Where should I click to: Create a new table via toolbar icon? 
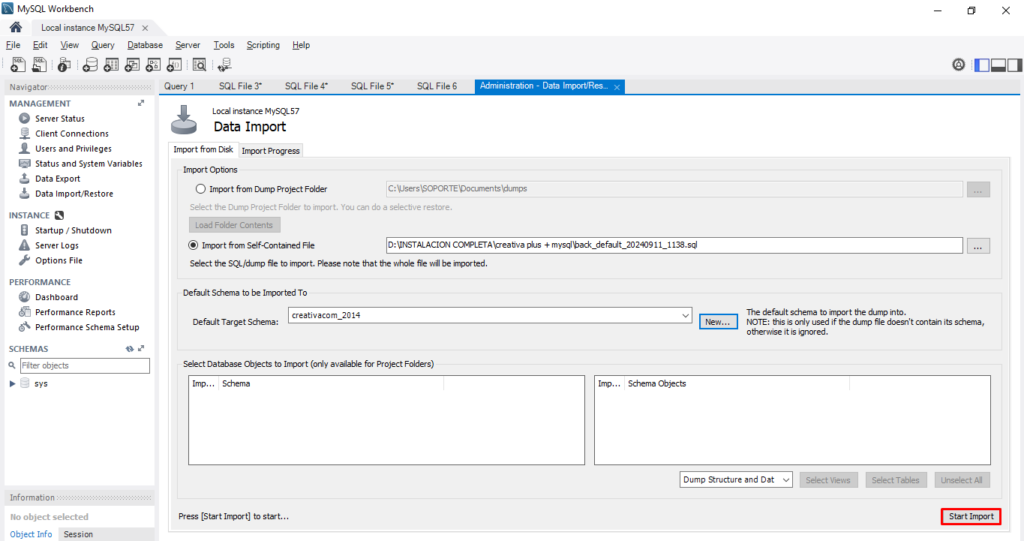(x=111, y=65)
